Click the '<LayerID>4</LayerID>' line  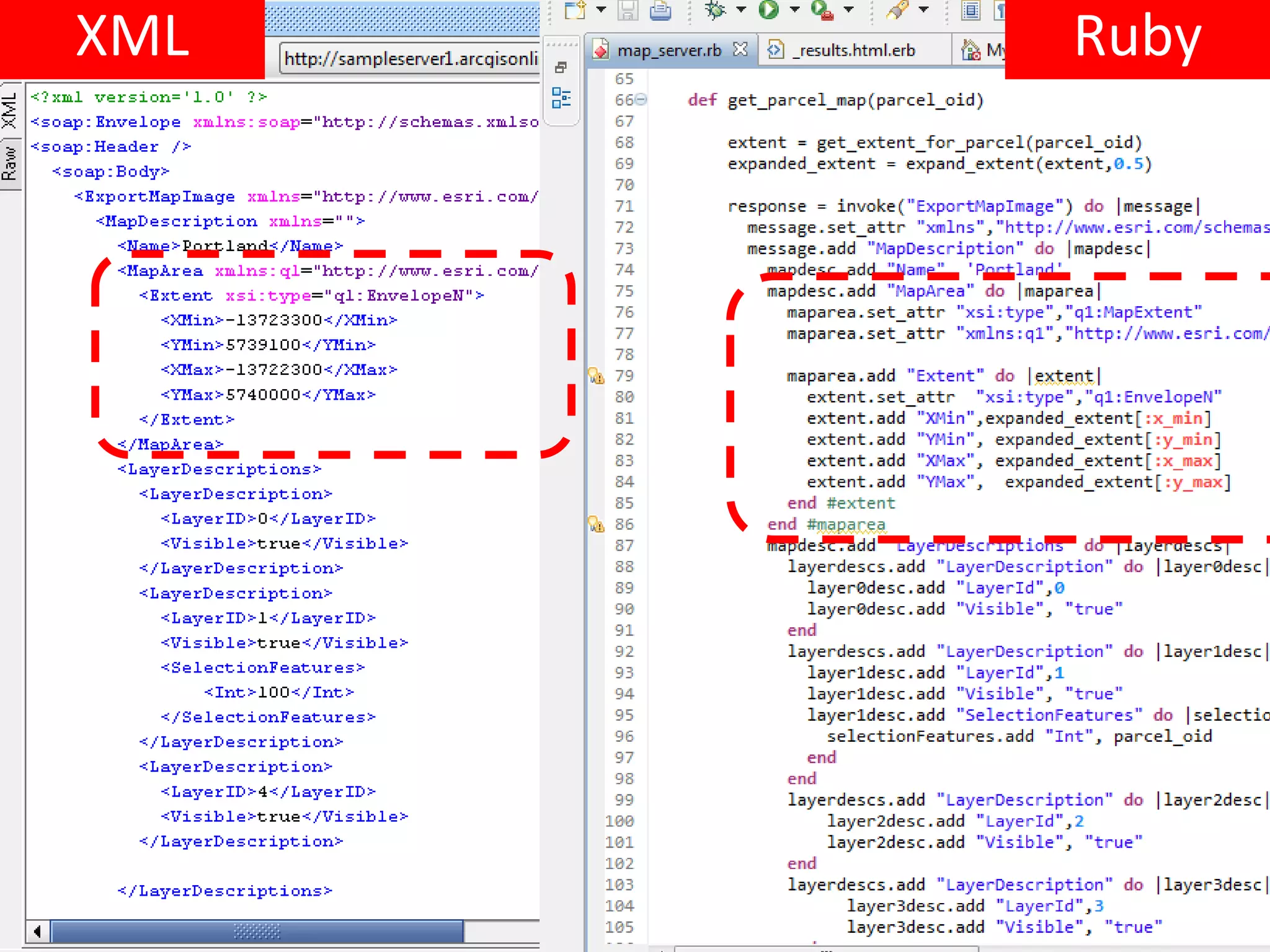[269, 791]
